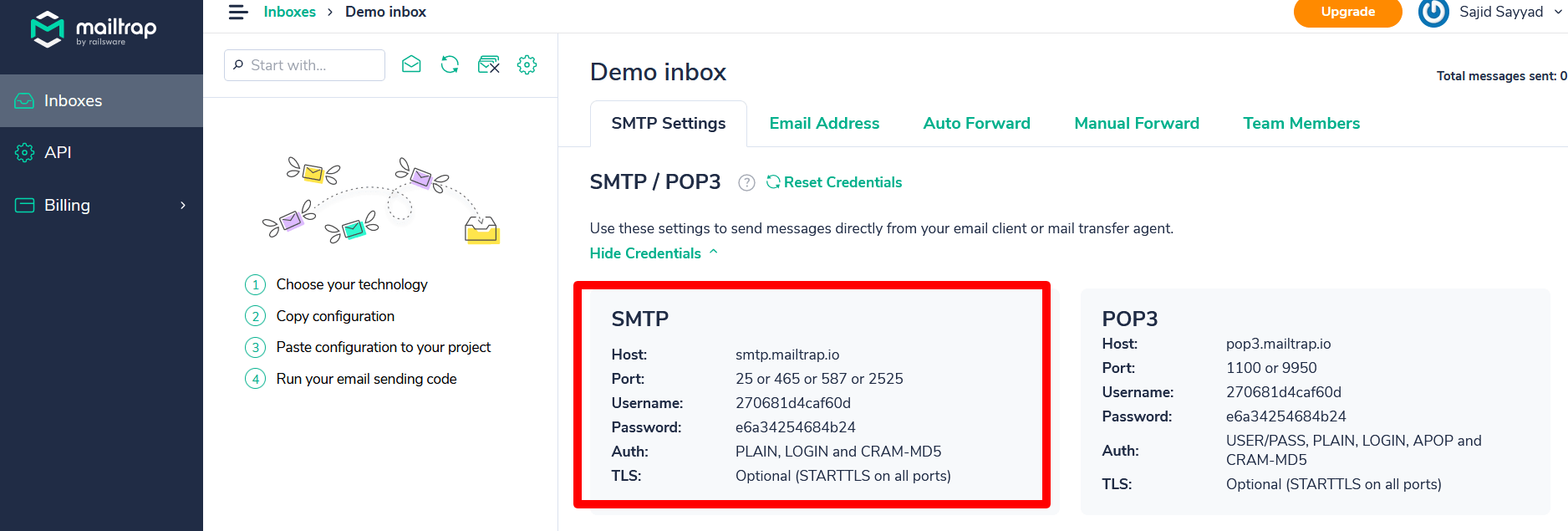Click Reset Credentials link
1568x531 pixels.
[834, 182]
